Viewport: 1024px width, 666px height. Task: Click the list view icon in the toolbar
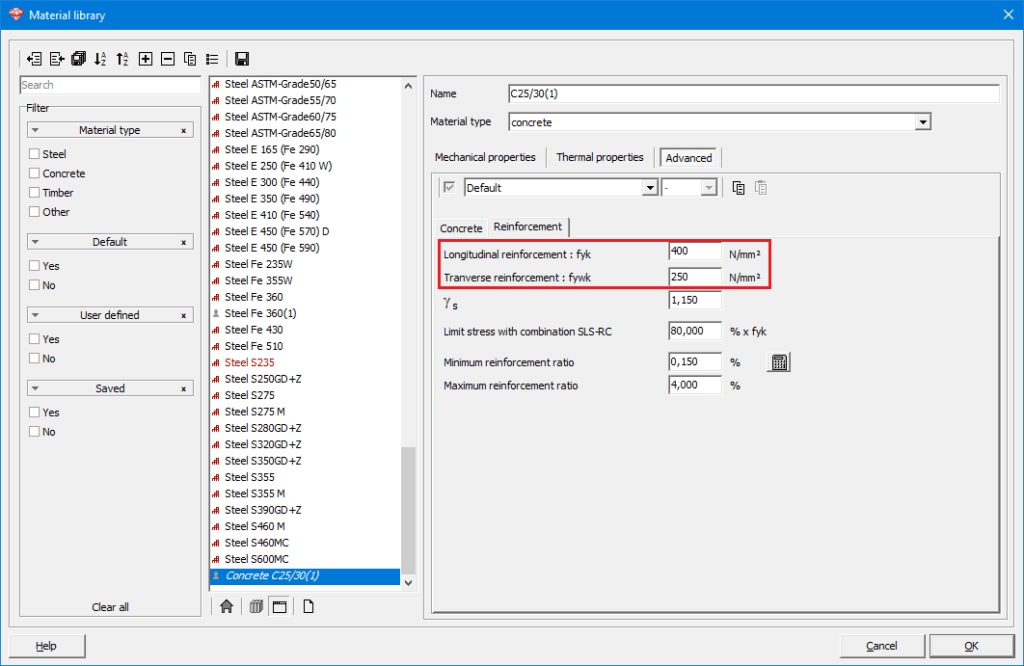pos(212,59)
